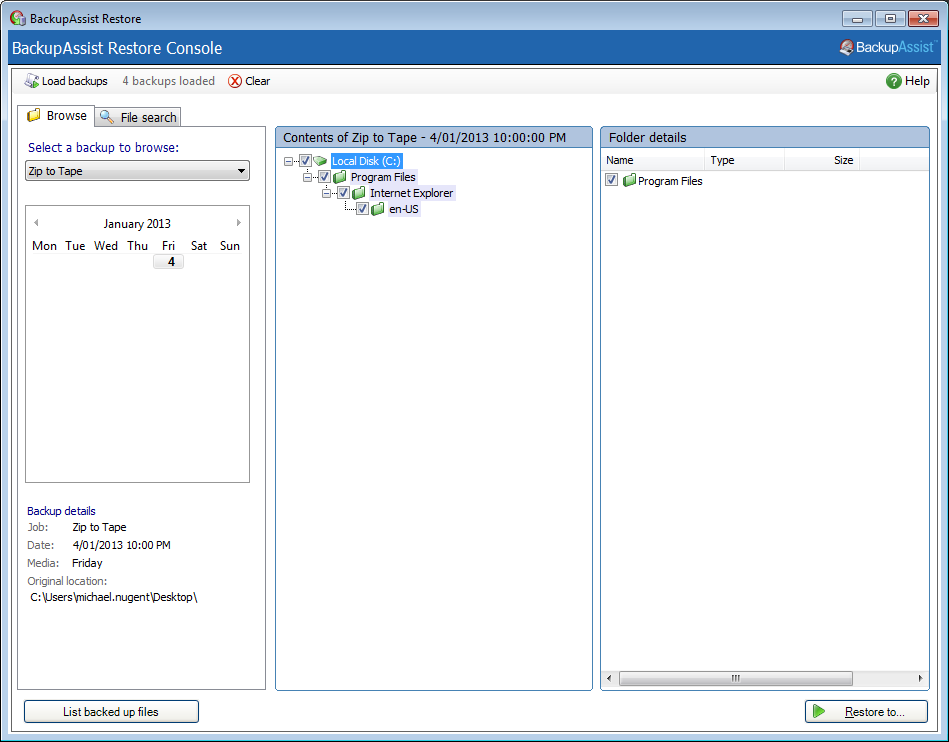This screenshot has height=742, width=949.
Task: Click the date value 4/01/2013 10:00 PM
Action: coord(122,545)
